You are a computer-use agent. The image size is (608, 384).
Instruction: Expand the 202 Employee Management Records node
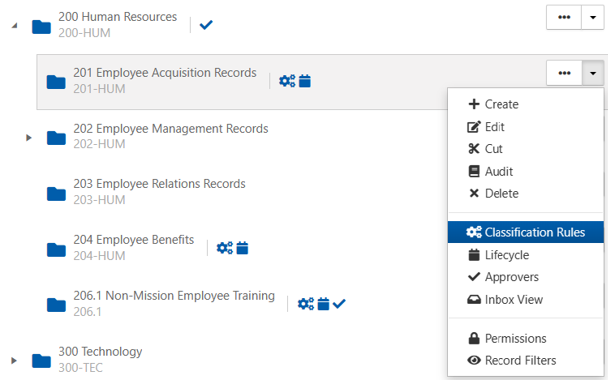click(x=28, y=138)
